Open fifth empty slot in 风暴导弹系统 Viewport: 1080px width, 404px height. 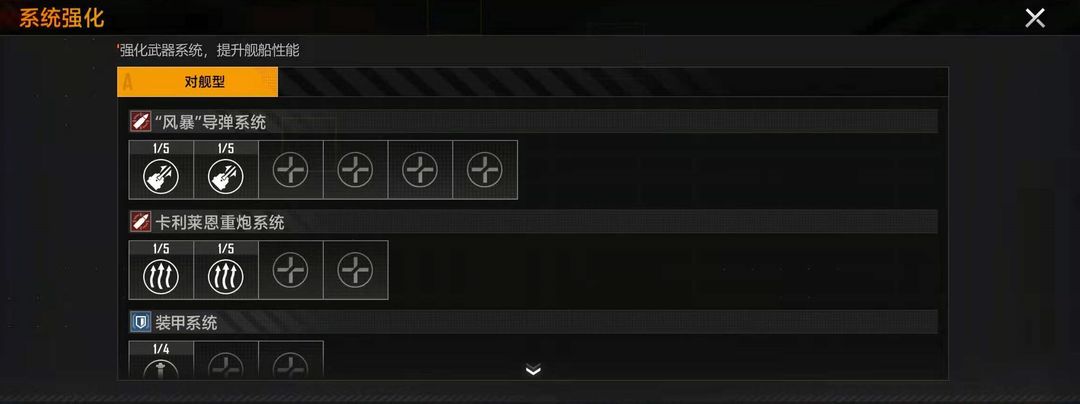[420, 170]
